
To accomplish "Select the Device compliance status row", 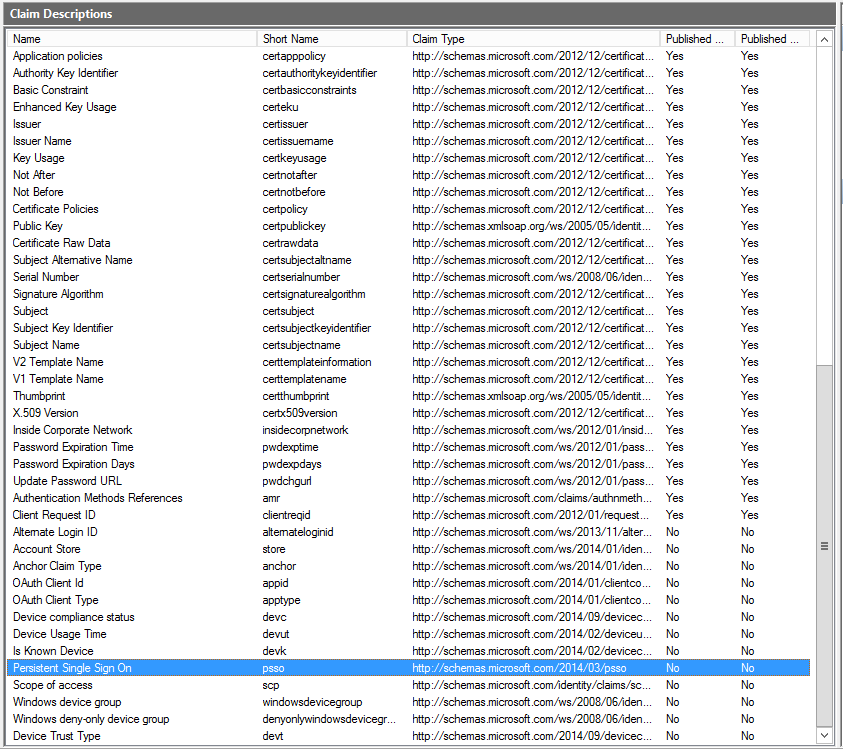I will (73, 617).
